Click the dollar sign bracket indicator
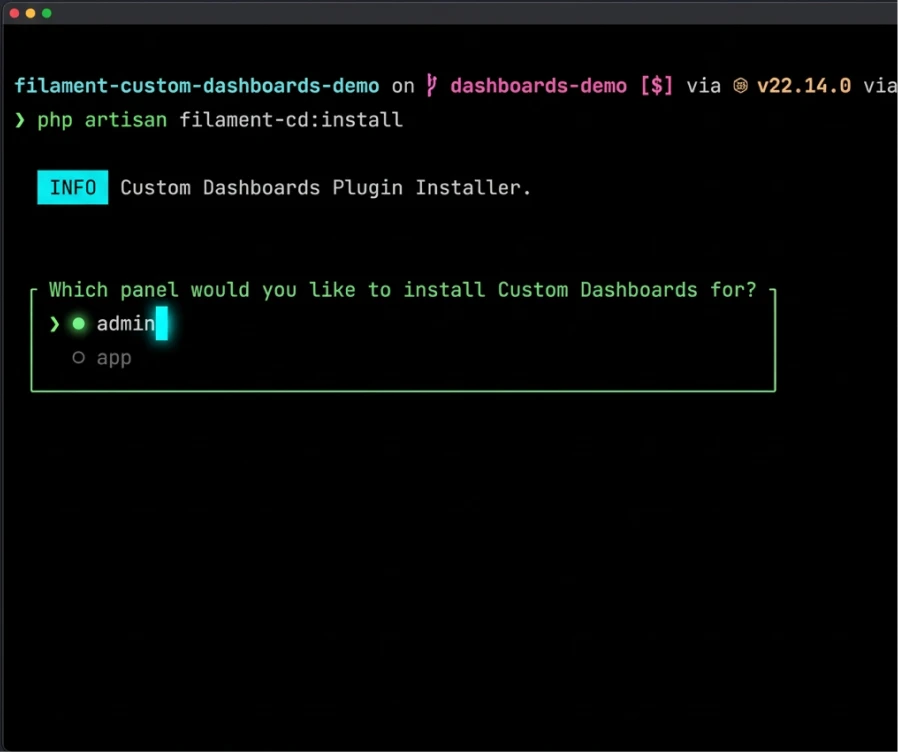 tap(656, 85)
